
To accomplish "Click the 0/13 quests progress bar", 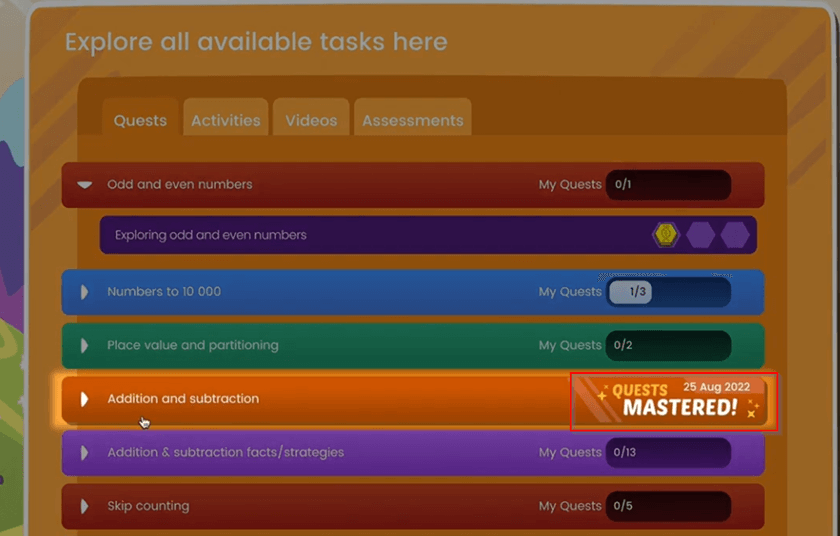I will 669,452.
